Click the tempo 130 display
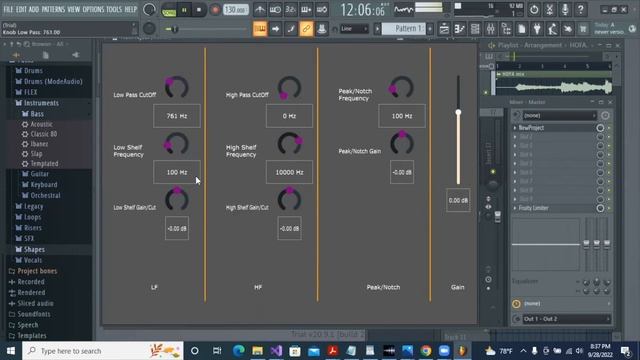The width and height of the screenshot is (640, 360). [x=236, y=9]
